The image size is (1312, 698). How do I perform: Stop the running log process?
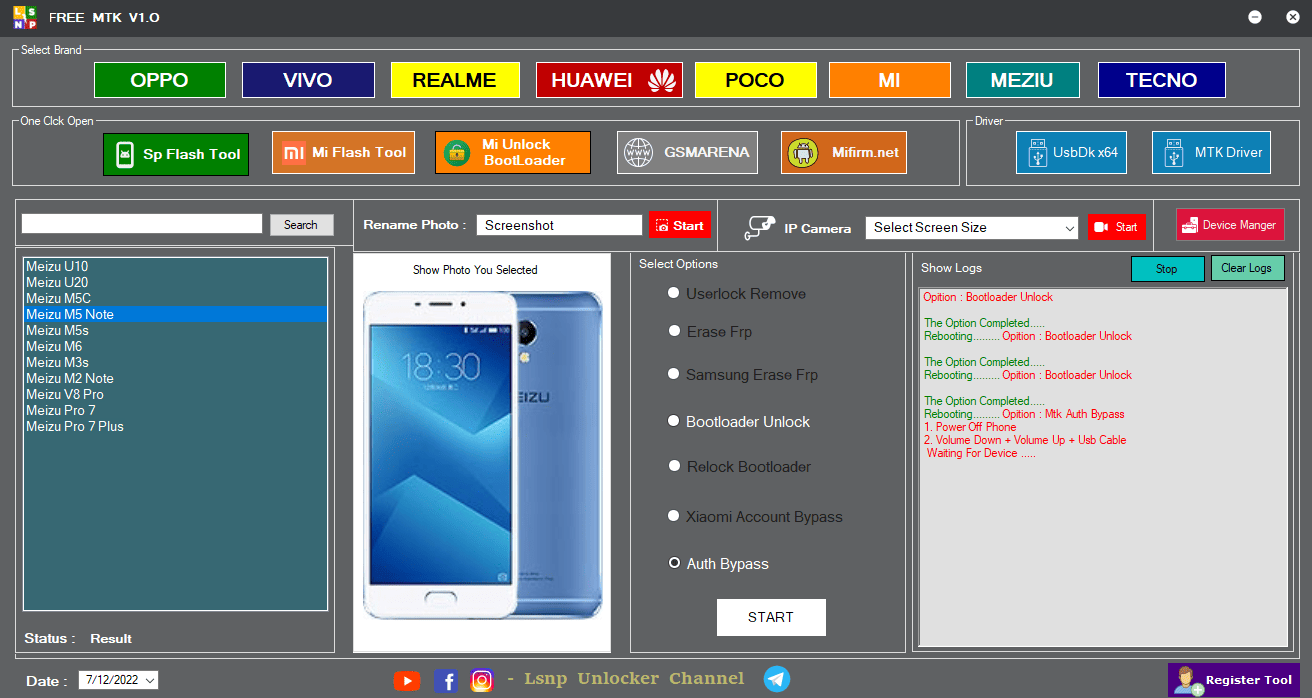1167,268
